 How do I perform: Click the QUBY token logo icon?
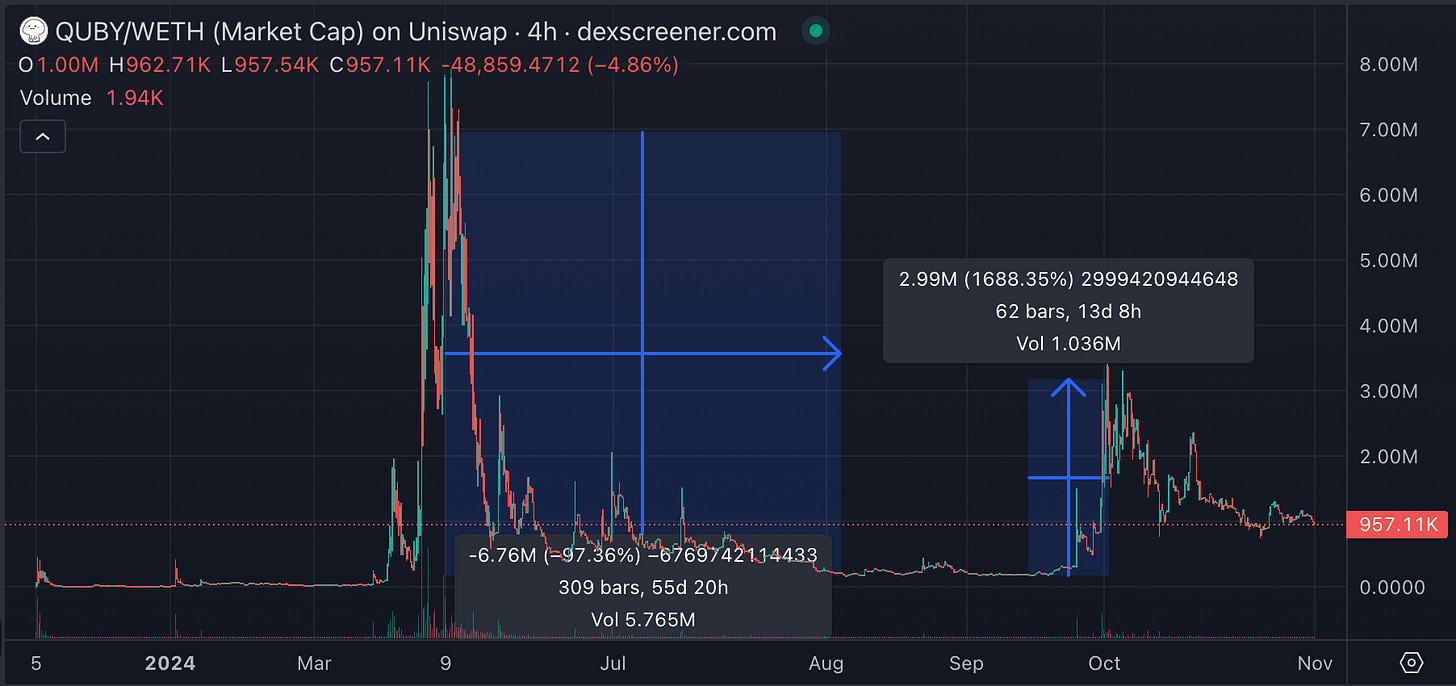[33, 32]
